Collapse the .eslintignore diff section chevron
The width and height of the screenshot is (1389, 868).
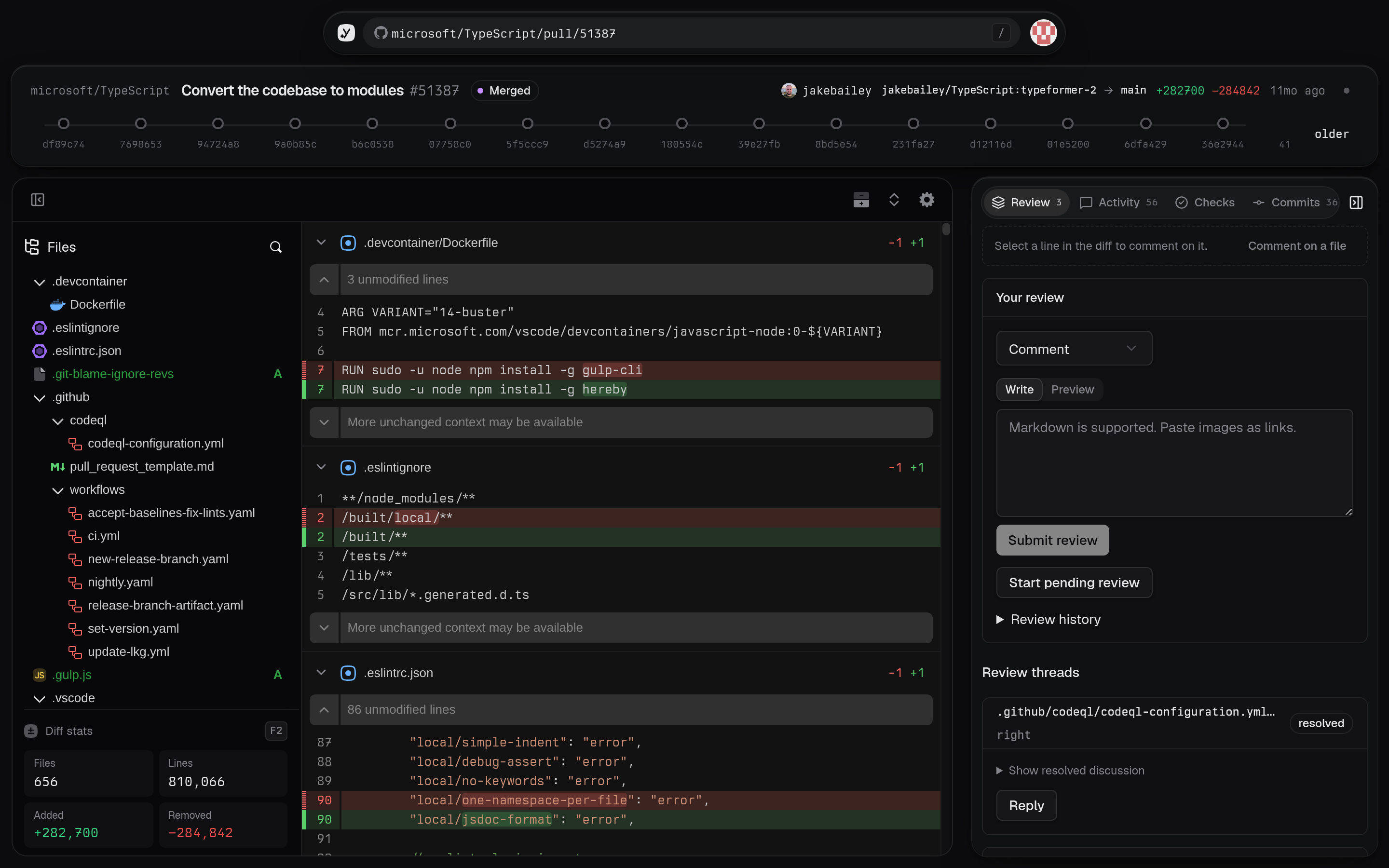[x=321, y=467]
